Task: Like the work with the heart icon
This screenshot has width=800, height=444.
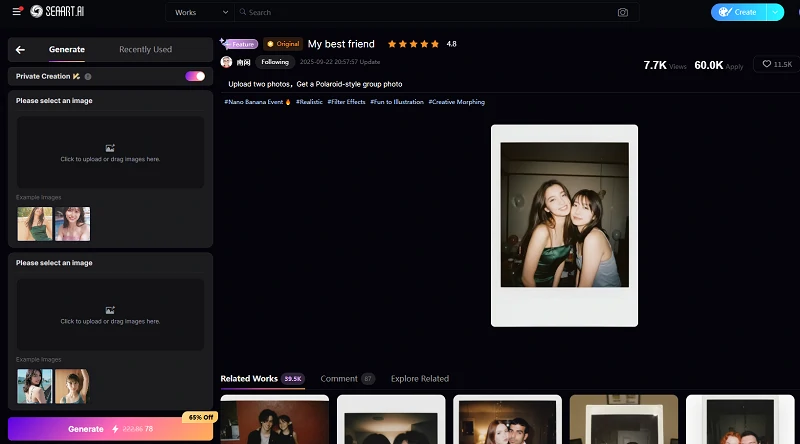Action: coord(776,64)
